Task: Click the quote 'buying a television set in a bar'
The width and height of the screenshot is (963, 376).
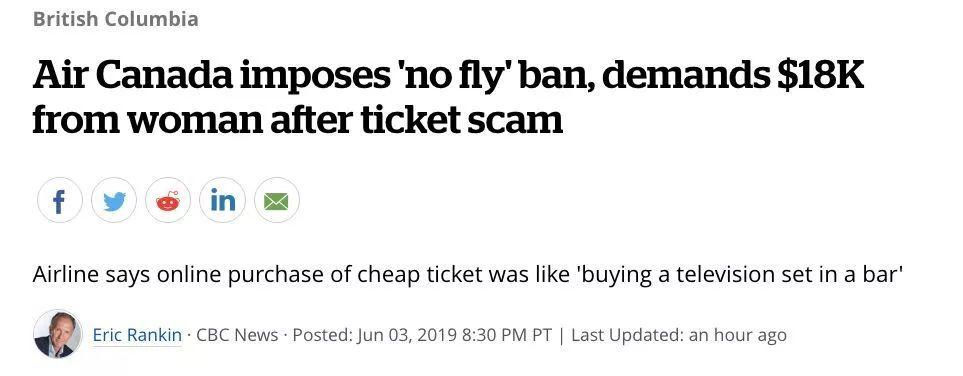Action: tap(737, 275)
